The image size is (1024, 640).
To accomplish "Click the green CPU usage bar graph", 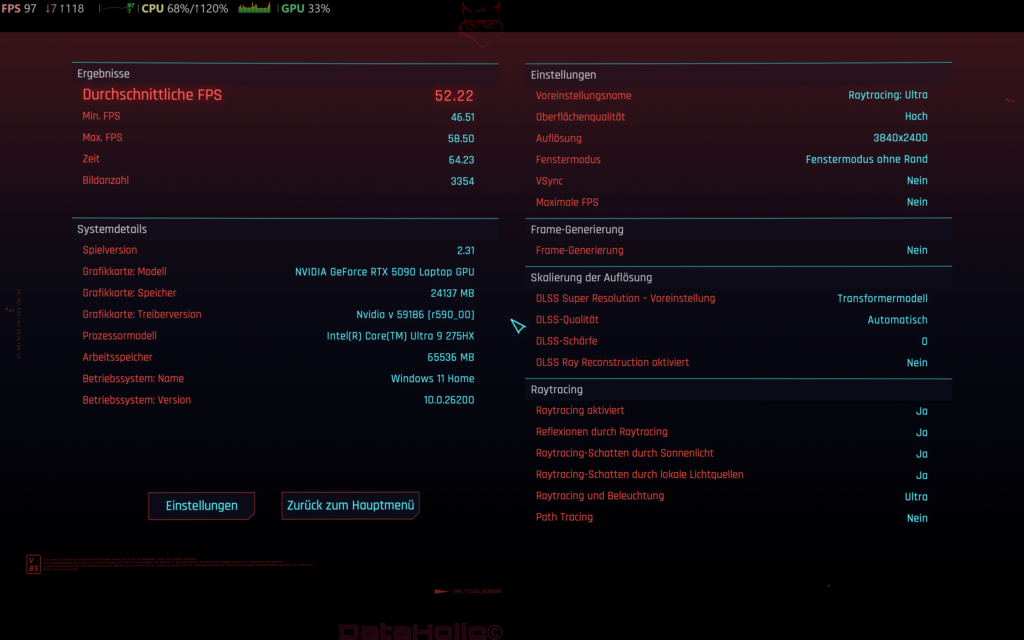I will click(254, 9).
